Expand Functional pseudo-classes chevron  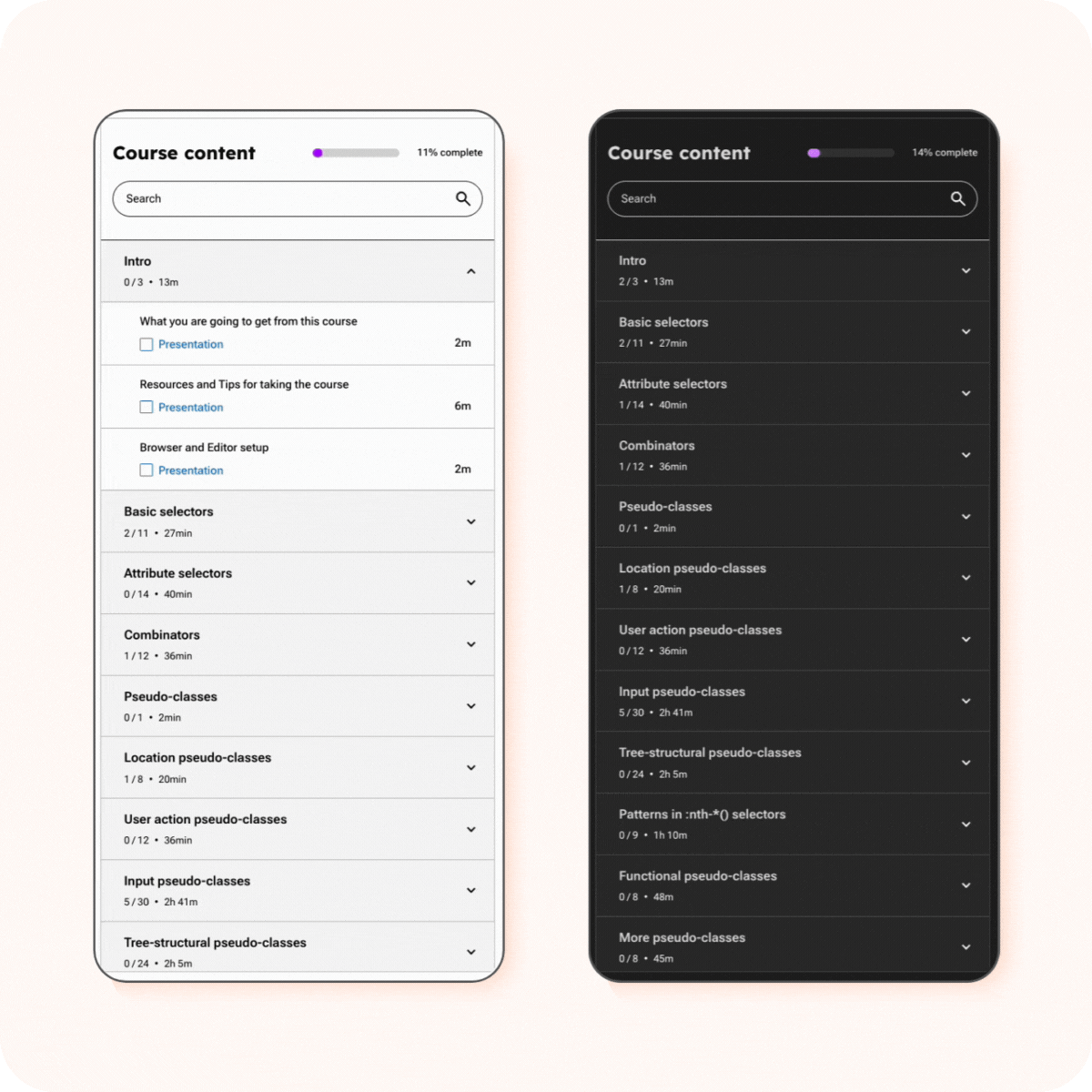[966, 885]
